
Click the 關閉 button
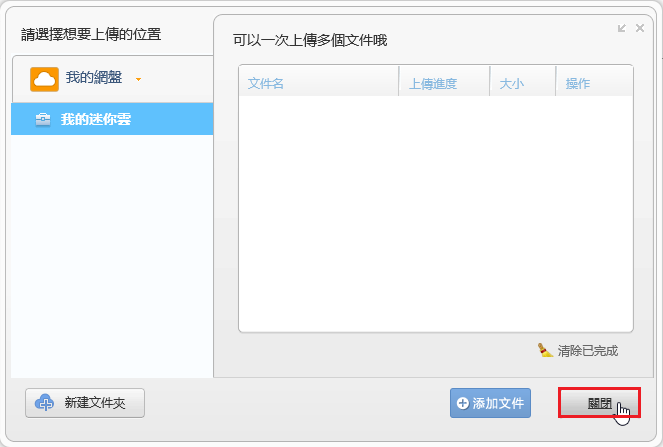pos(599,403)
